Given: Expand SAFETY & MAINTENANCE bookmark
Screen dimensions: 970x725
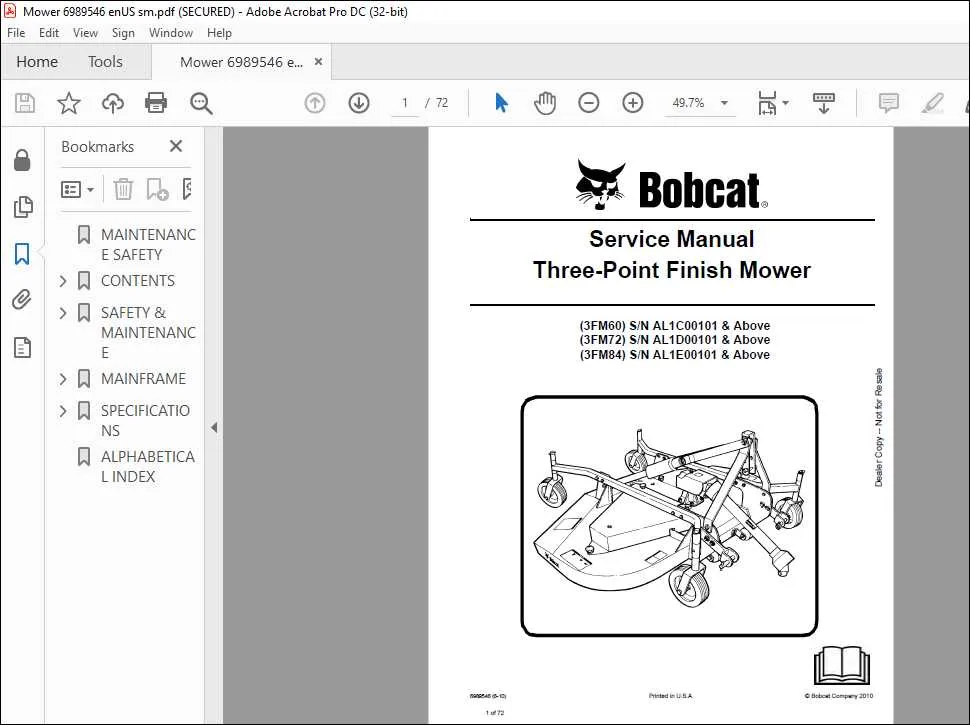Looking at the screenshot, I should 63,313.
